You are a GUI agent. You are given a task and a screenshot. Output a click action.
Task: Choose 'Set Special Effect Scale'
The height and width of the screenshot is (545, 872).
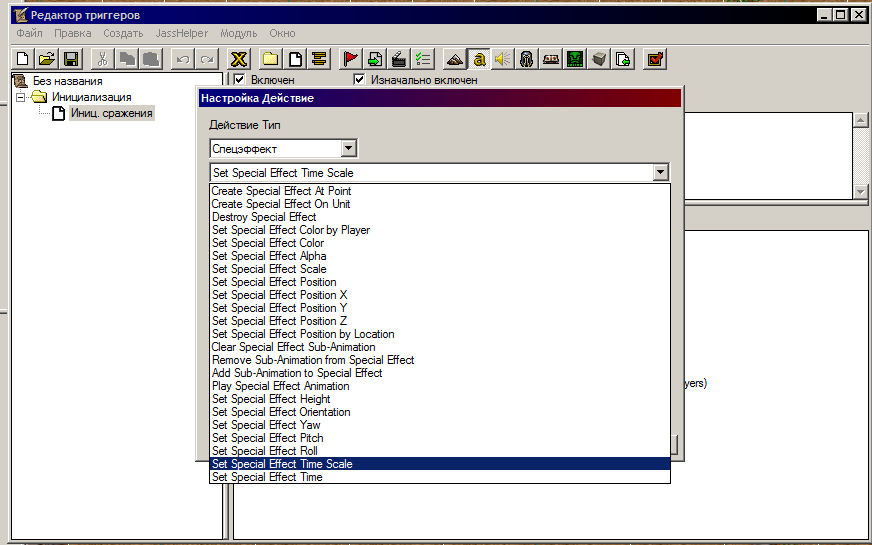coord(440,269)
